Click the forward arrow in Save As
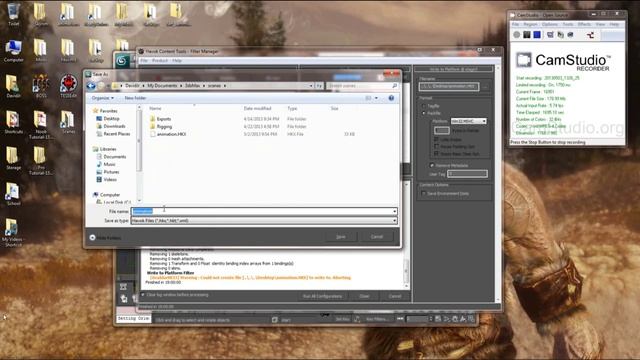The height and width of the screenshot is (360, 640). [101, 86]
